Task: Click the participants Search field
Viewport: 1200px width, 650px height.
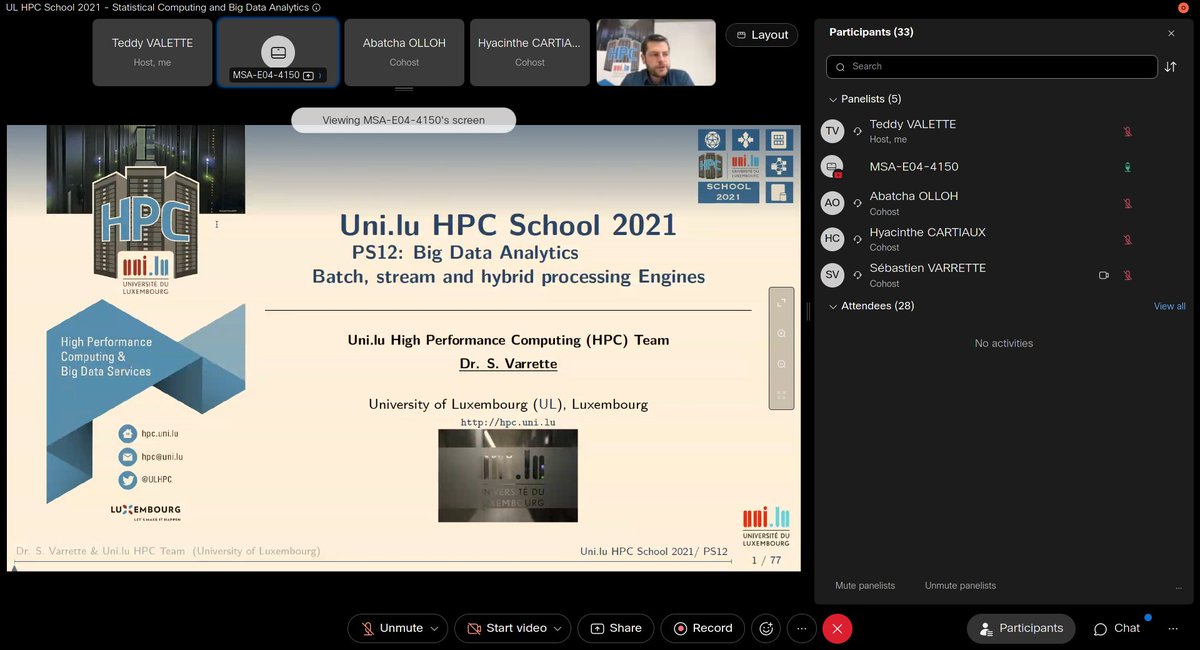Action: [992, 66]
